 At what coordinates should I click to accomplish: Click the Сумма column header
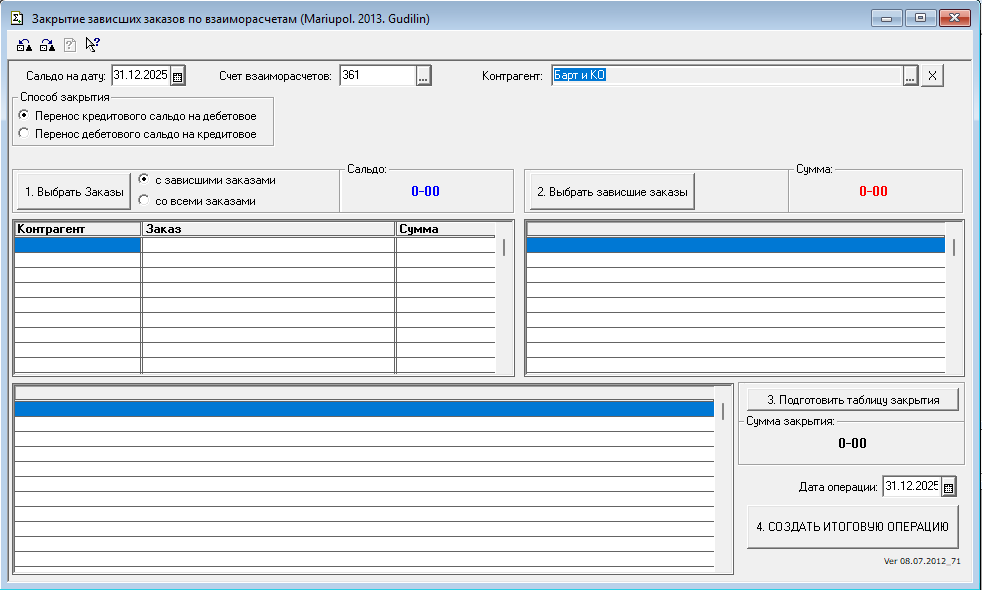tap(444, 229)
